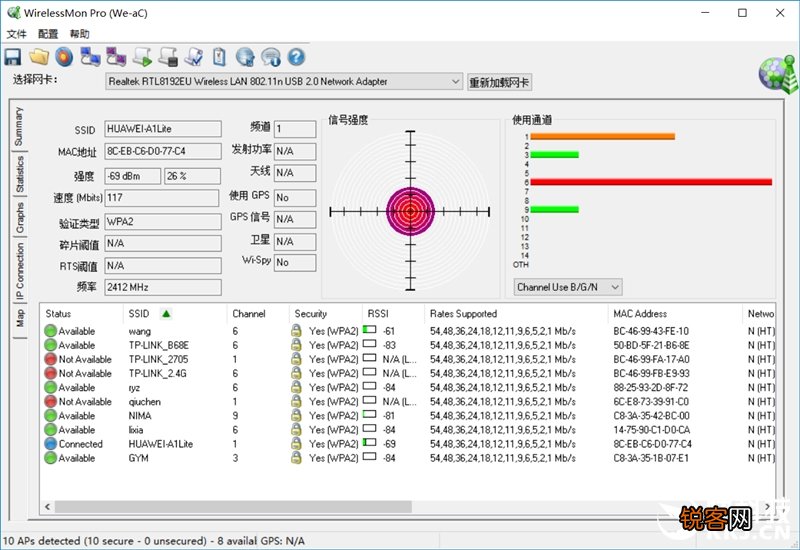
Task: Click the green channel 3 usage bar
Action: click(555, 155)
